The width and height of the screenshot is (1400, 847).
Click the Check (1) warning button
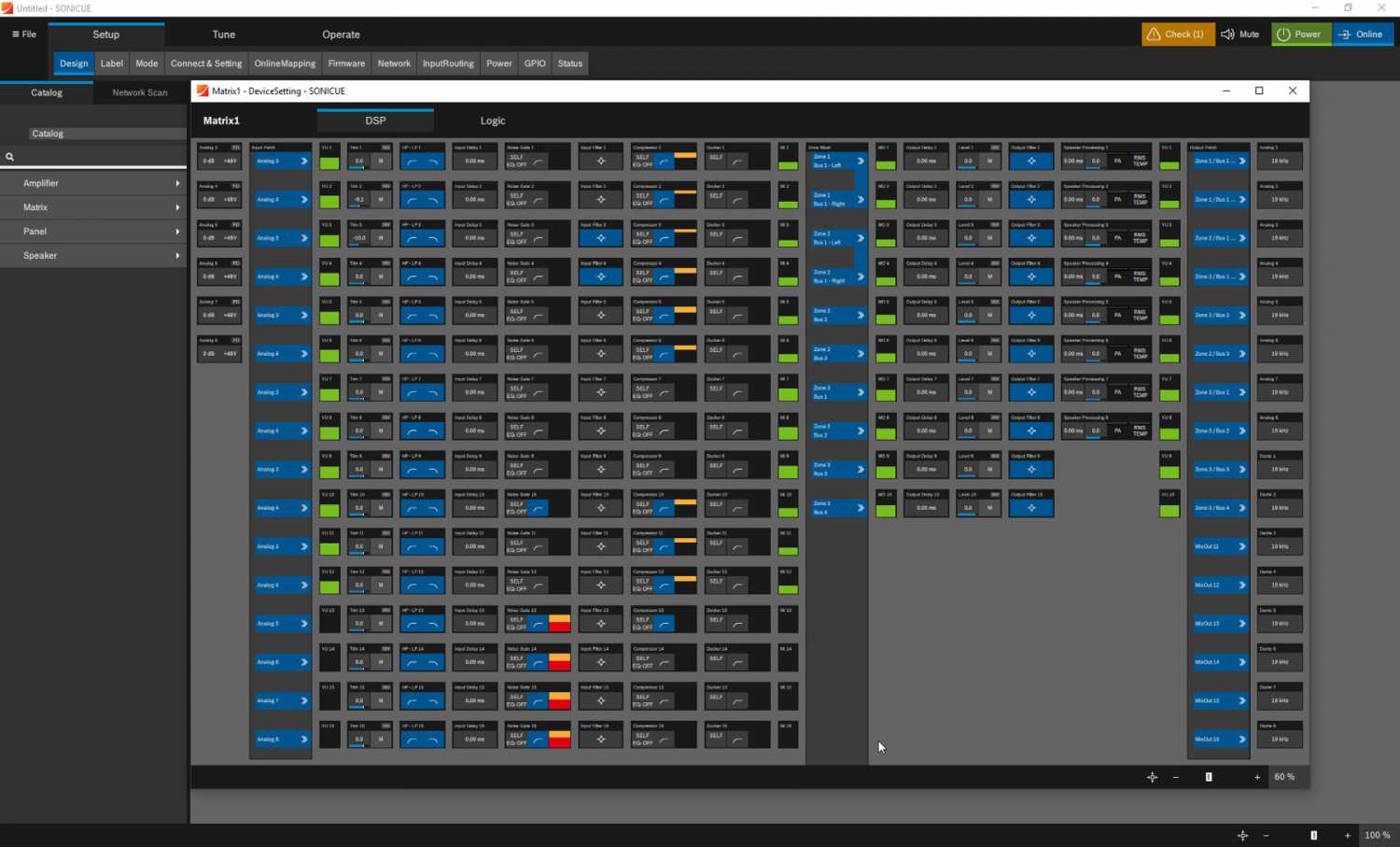pos(1178,34)
